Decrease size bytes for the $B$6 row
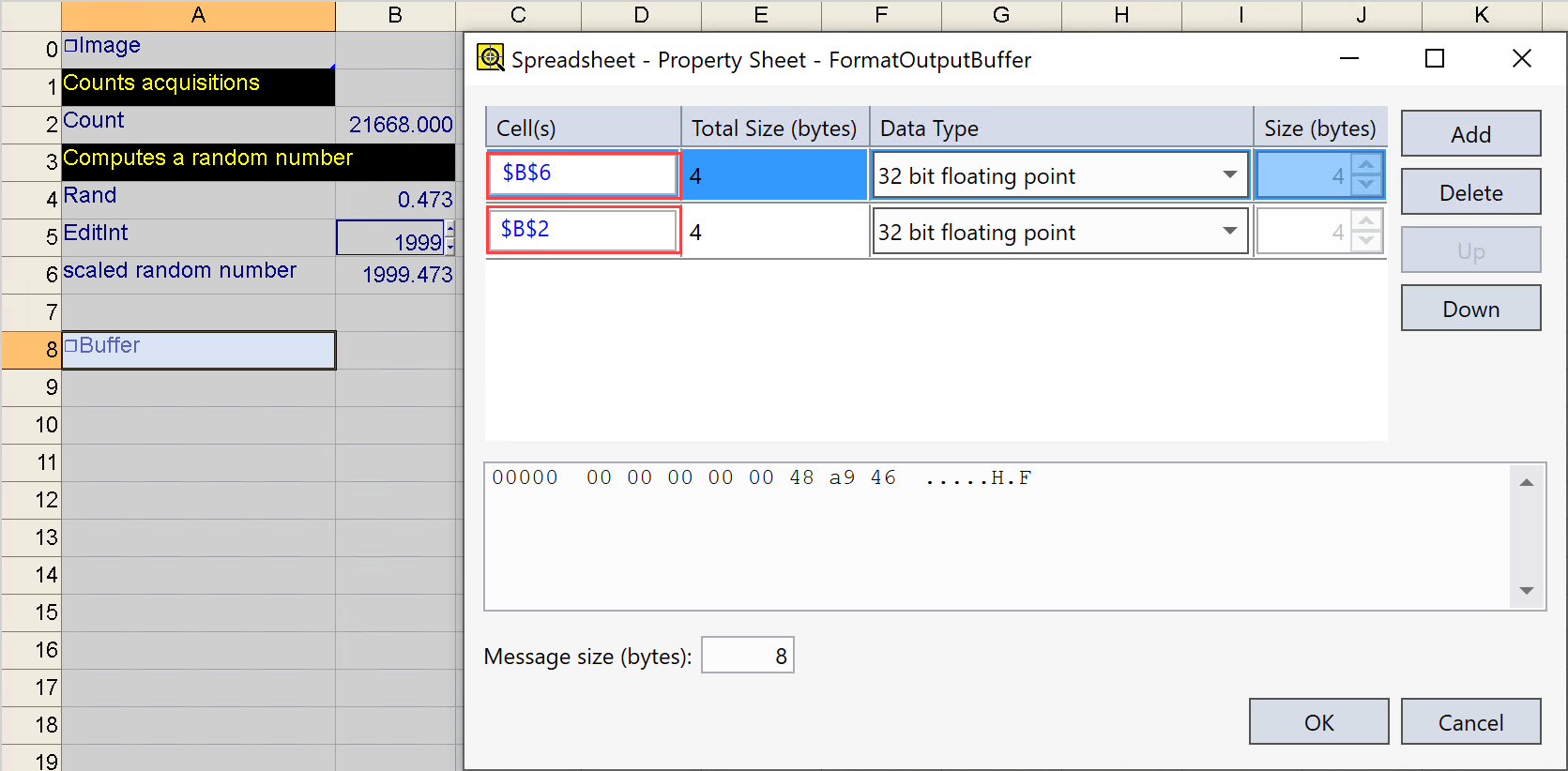This screenshot has width=1568, height=771. (1366, 185)
